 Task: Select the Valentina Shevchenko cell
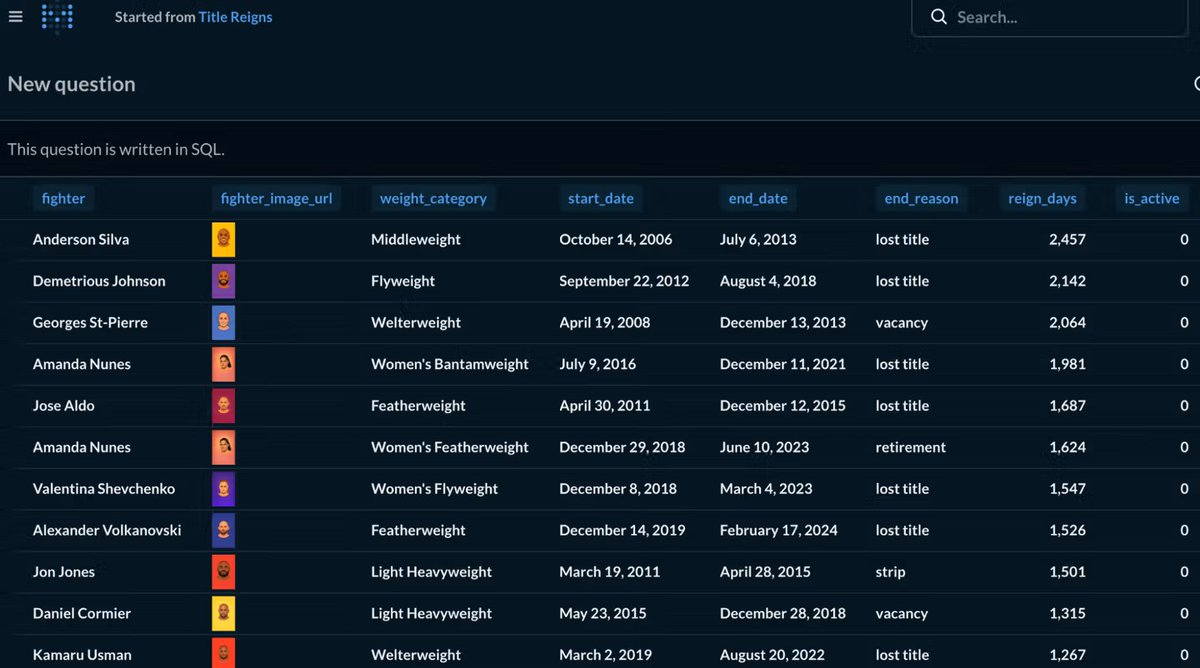104,489
